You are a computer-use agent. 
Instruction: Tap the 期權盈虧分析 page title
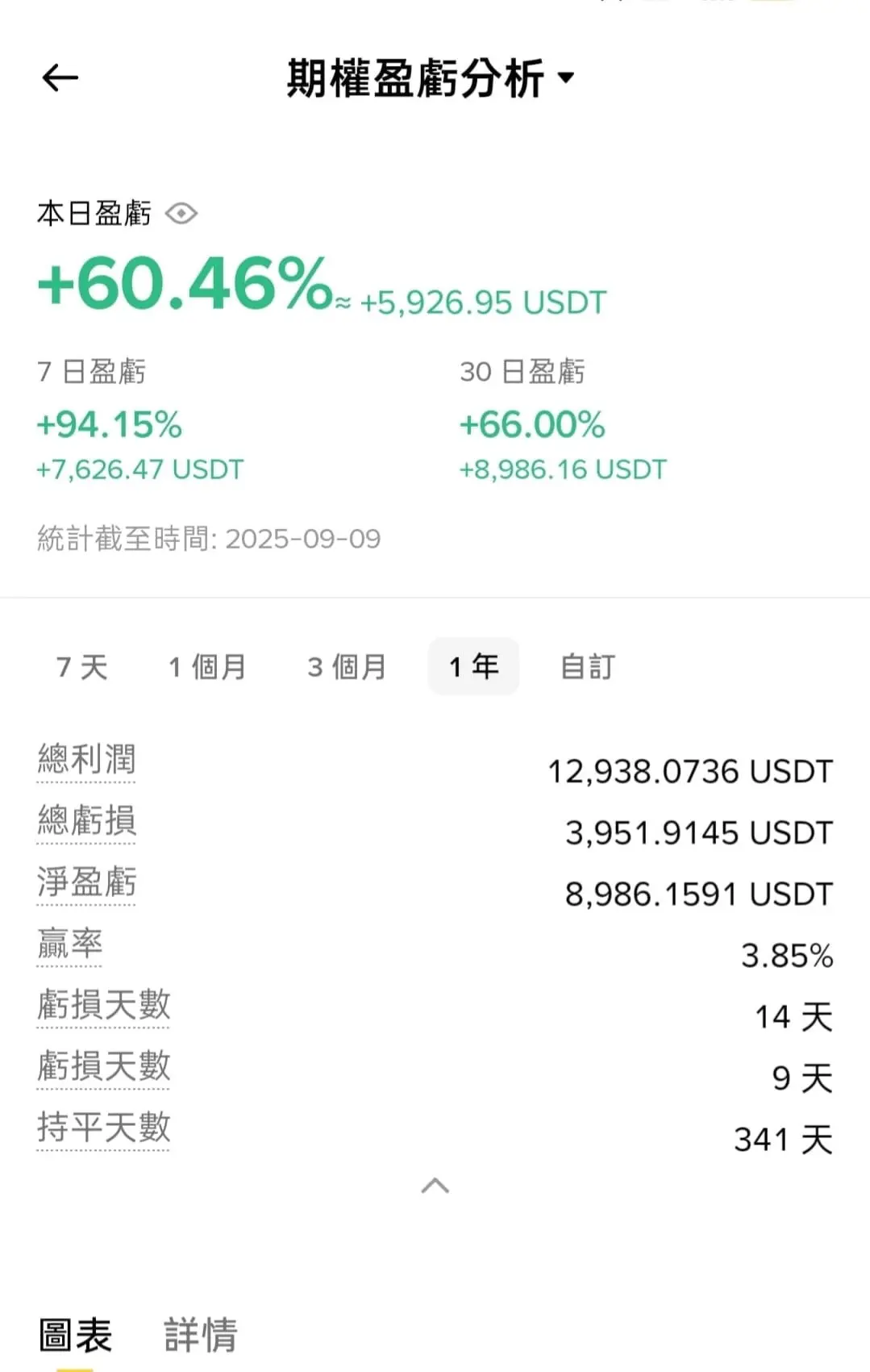tap(415, 78)
